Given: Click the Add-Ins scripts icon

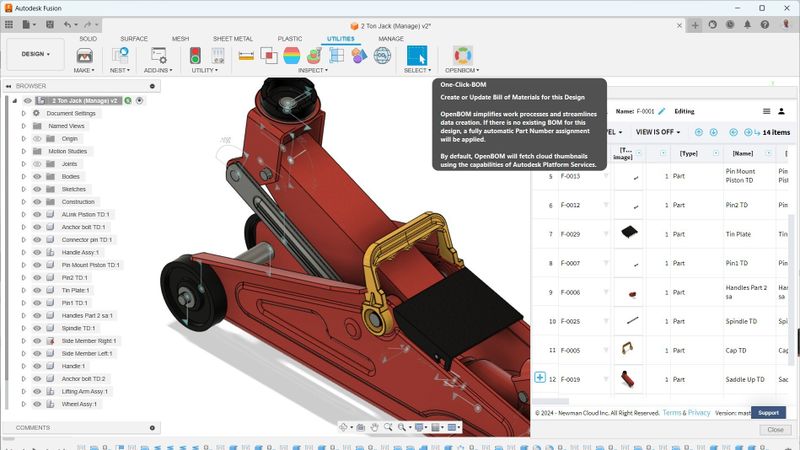Looking at the screenshot, I should point(159,56).
